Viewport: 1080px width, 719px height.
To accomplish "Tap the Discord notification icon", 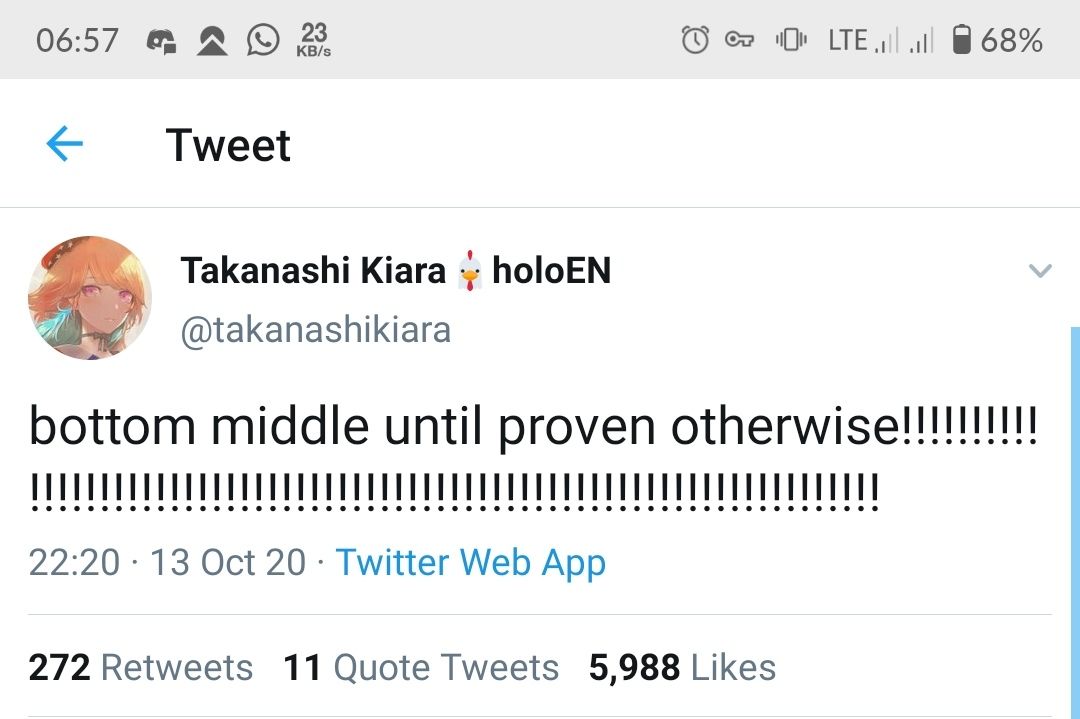I will click(162, 40).
